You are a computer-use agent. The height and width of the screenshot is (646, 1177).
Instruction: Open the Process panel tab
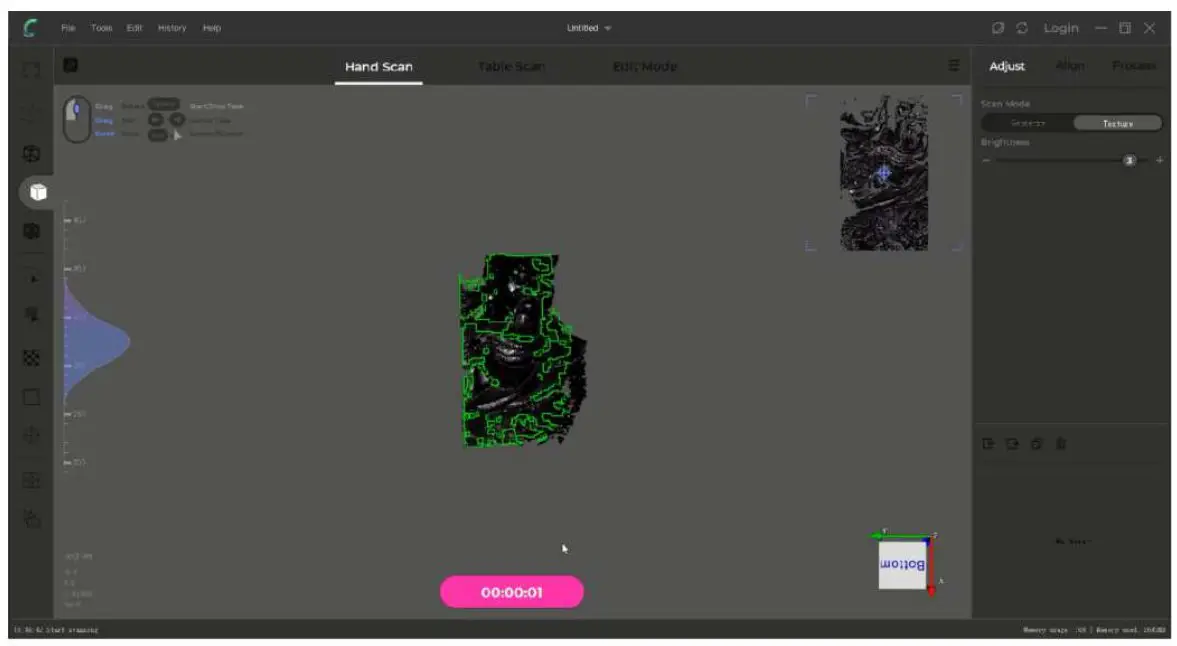[1133, 66]
